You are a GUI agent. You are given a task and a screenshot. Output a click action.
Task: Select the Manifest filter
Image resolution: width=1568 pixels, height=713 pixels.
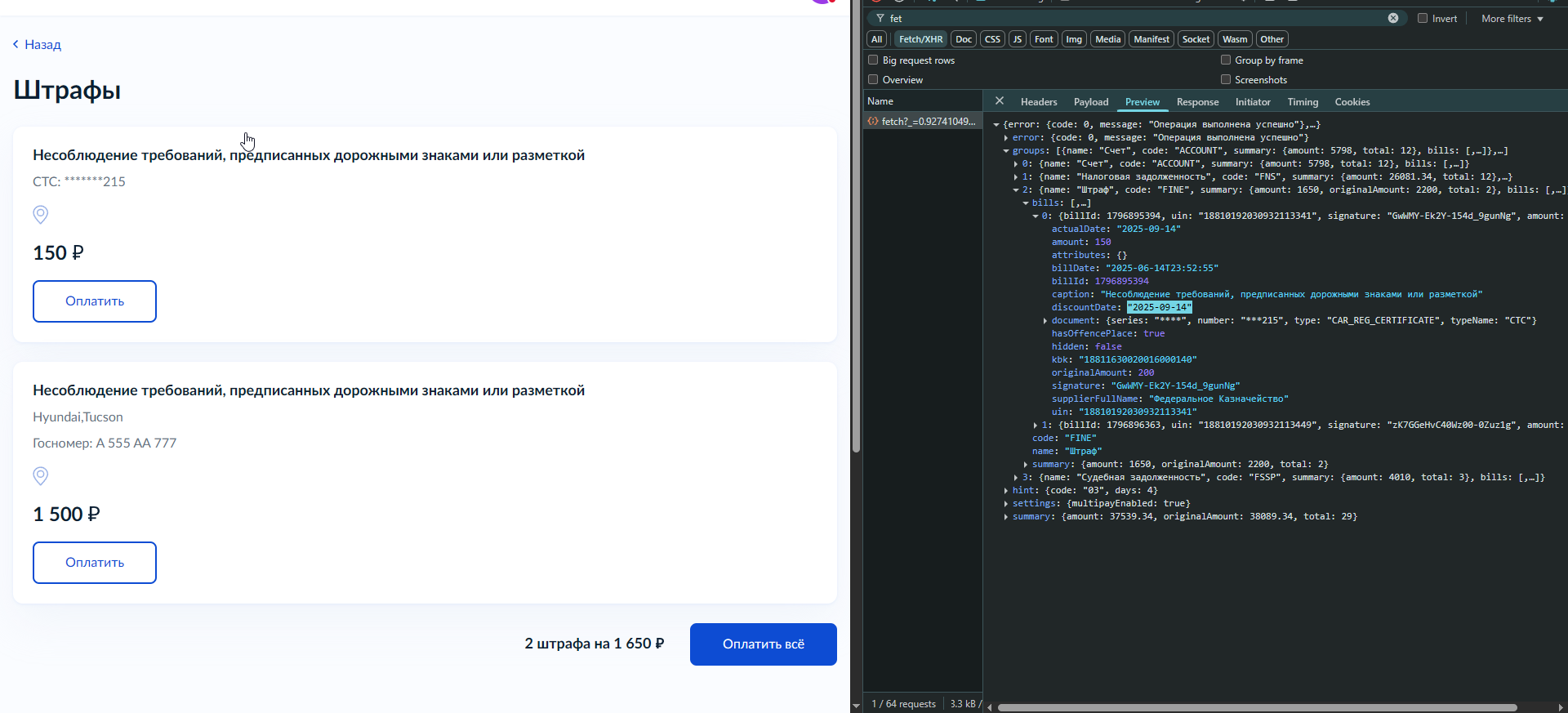pos(1151,39)
